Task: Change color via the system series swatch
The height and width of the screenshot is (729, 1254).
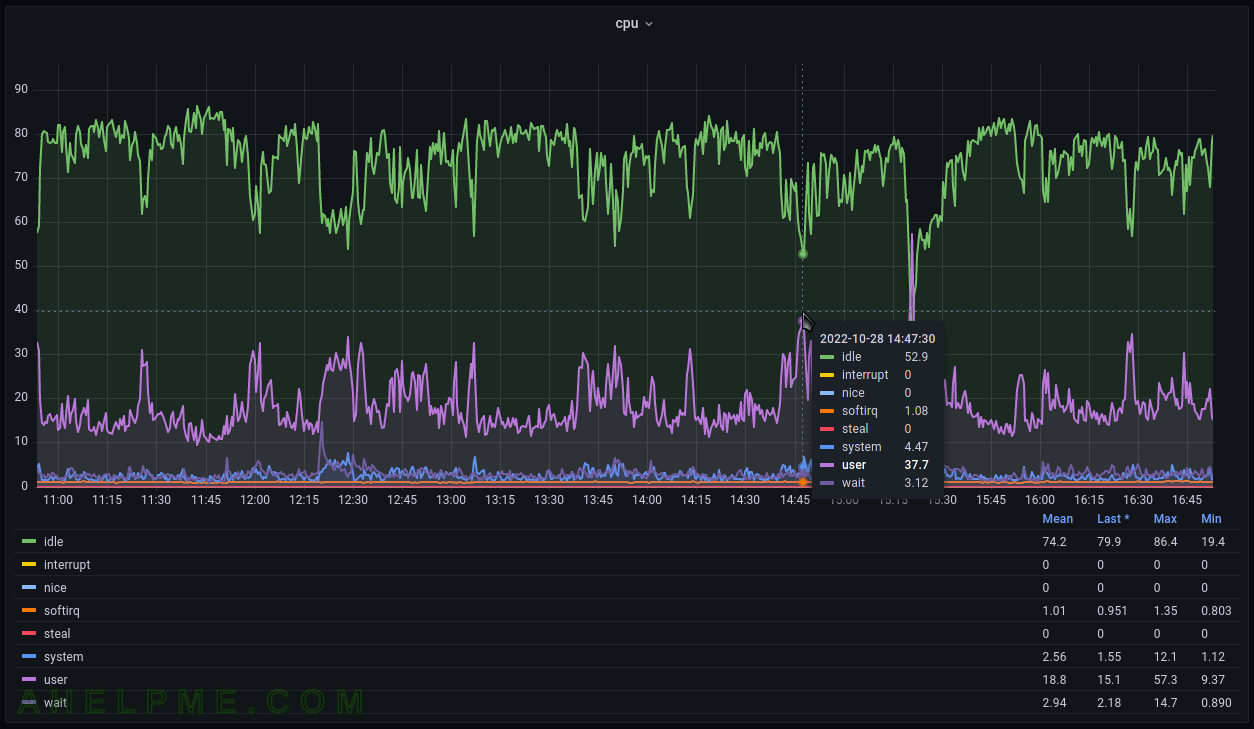Action: tap(29, 657)
